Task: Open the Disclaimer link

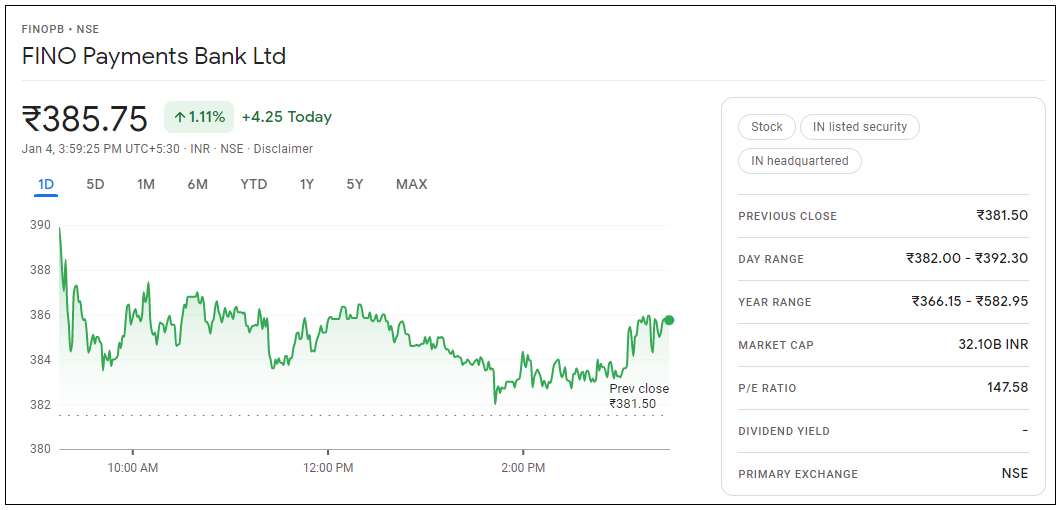Action: pyautogui.click(x=283, y=149)
